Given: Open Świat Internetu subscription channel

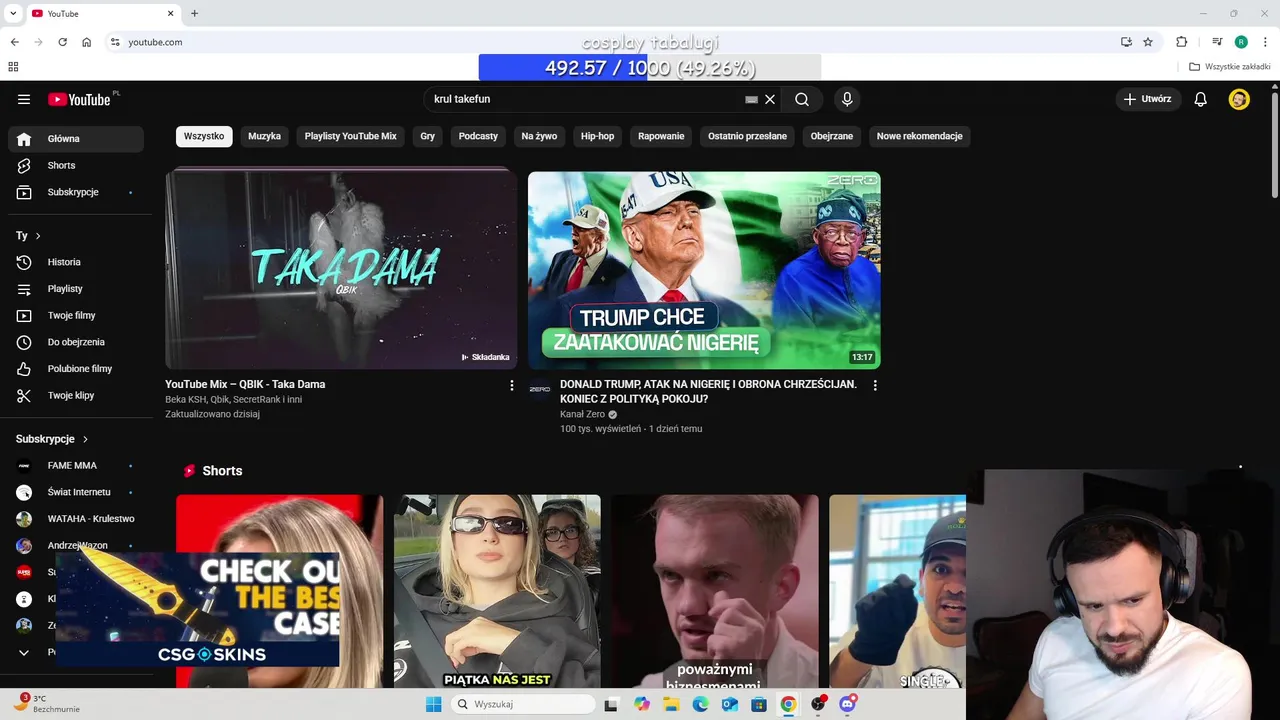Looking at the screenshot, I should [x=76, y=492].
